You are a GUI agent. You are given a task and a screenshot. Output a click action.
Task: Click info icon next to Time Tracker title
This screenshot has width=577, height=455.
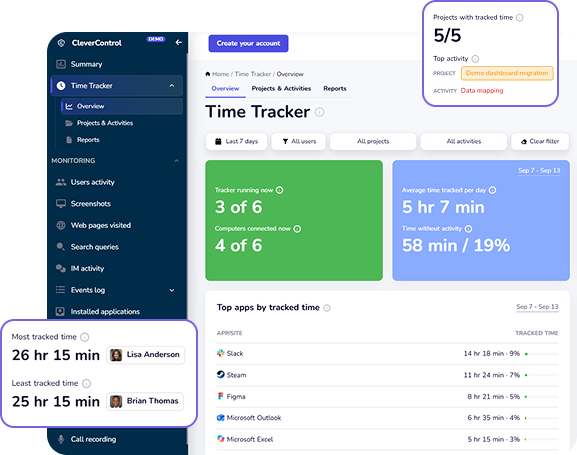tap(320, 112)
